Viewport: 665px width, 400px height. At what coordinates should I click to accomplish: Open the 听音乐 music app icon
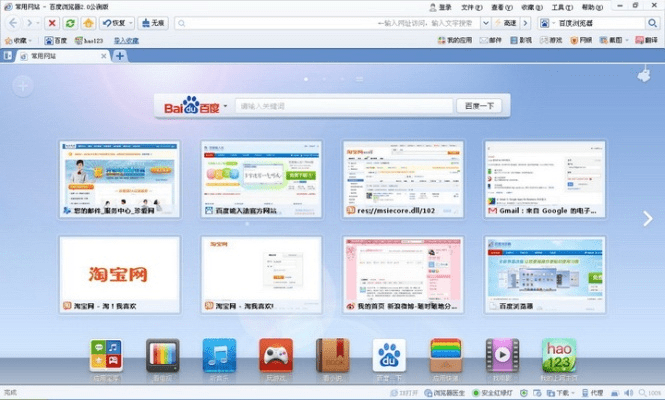click(219, 355)
